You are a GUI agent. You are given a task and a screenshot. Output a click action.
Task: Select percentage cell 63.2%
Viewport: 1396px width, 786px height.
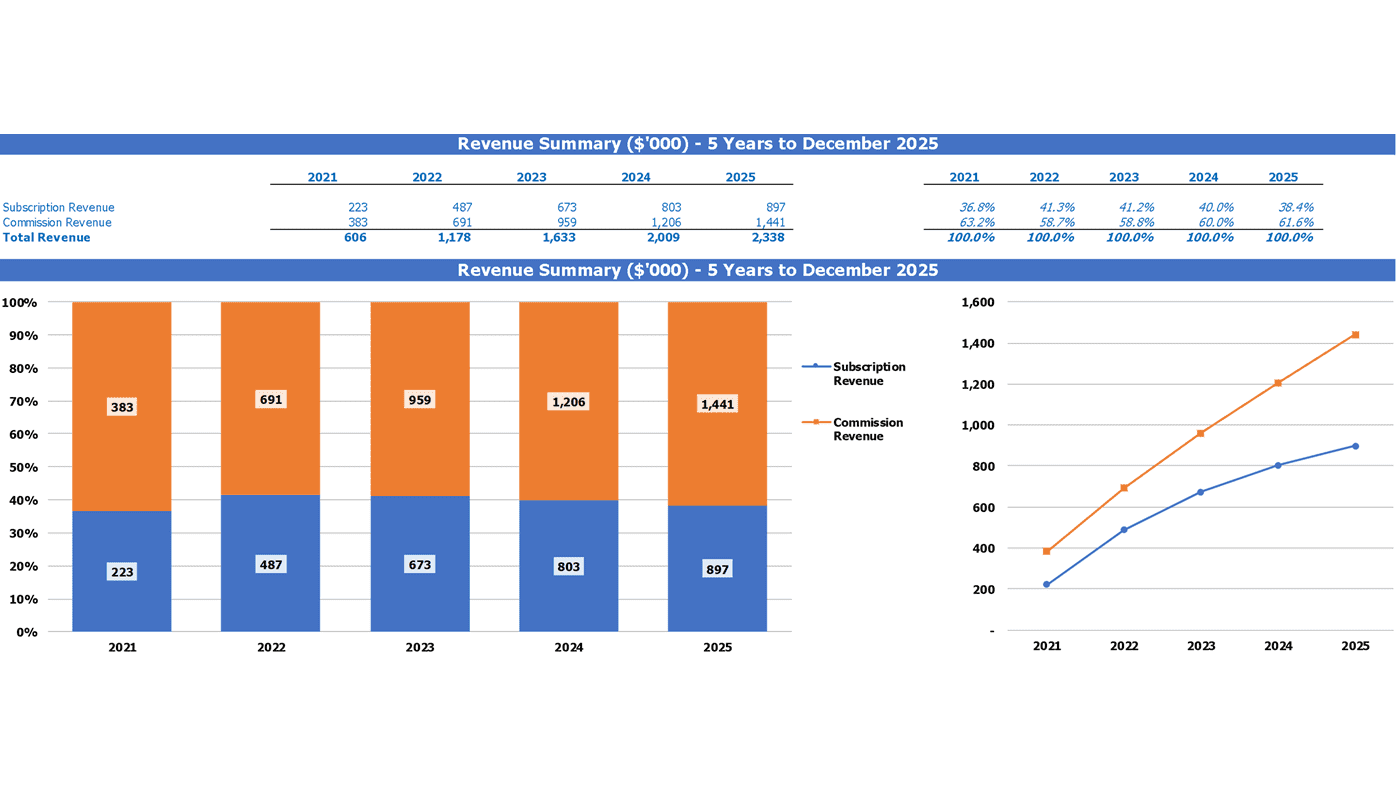tap(976, 222)
